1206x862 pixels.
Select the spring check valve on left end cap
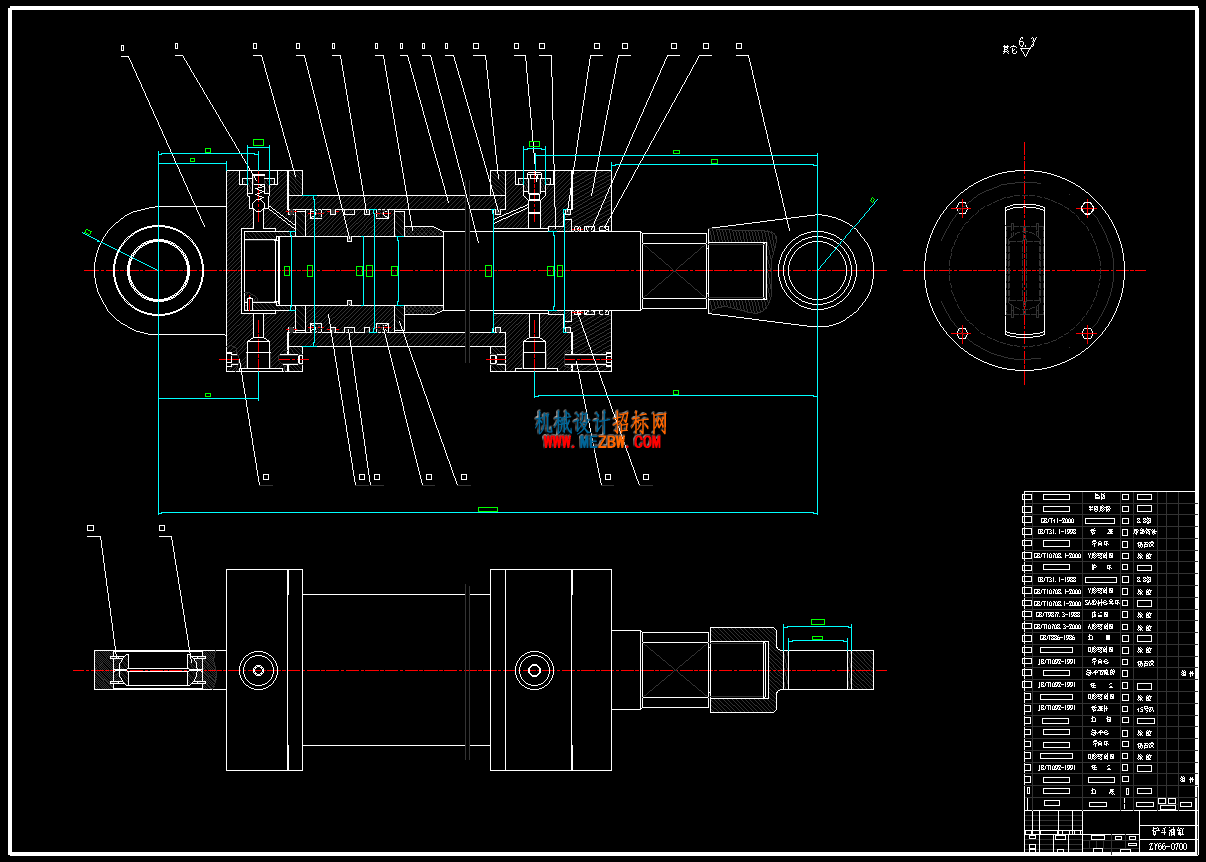(258, 187)
